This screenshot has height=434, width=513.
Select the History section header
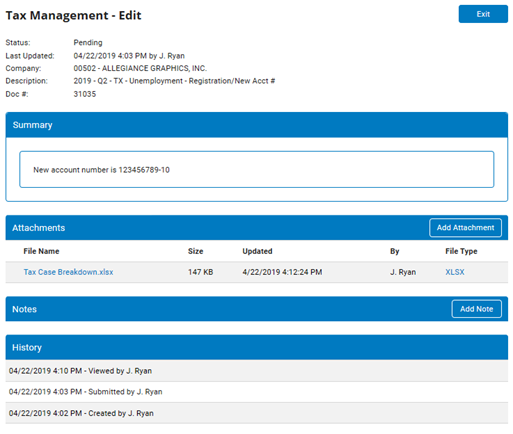coord(257,347)
